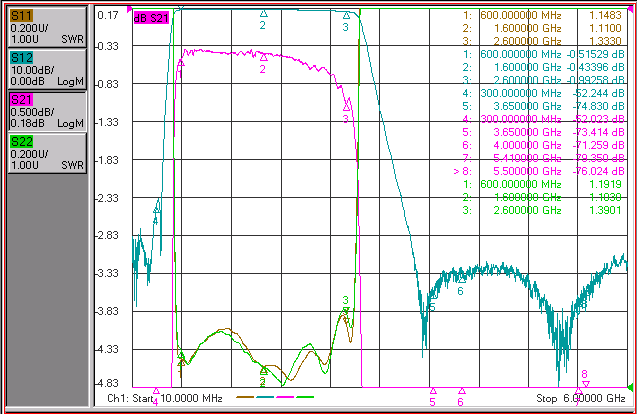637x414 pixels.
Task: Click teal marker 6 in stopband
Action: 462,280
